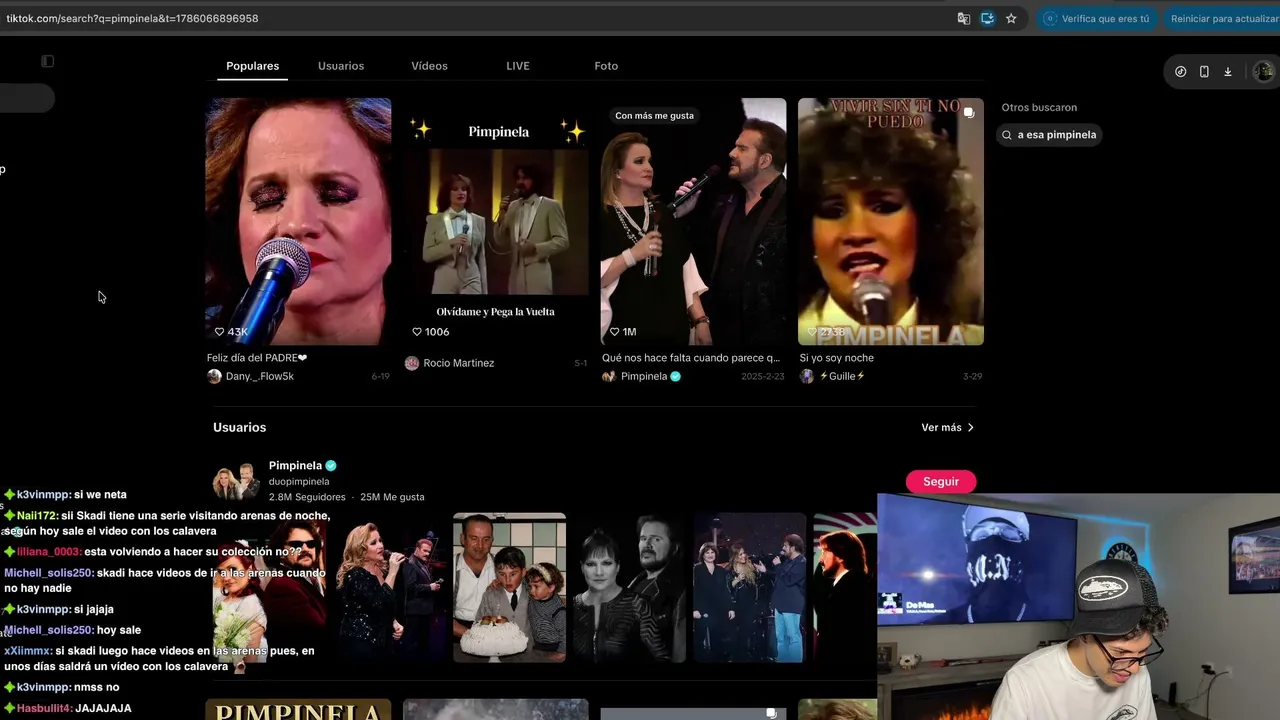Screen dimensions: 1280x720
Task: Open the black-and-white duo portrait thumbnail
Action: (x=629, y=588)
